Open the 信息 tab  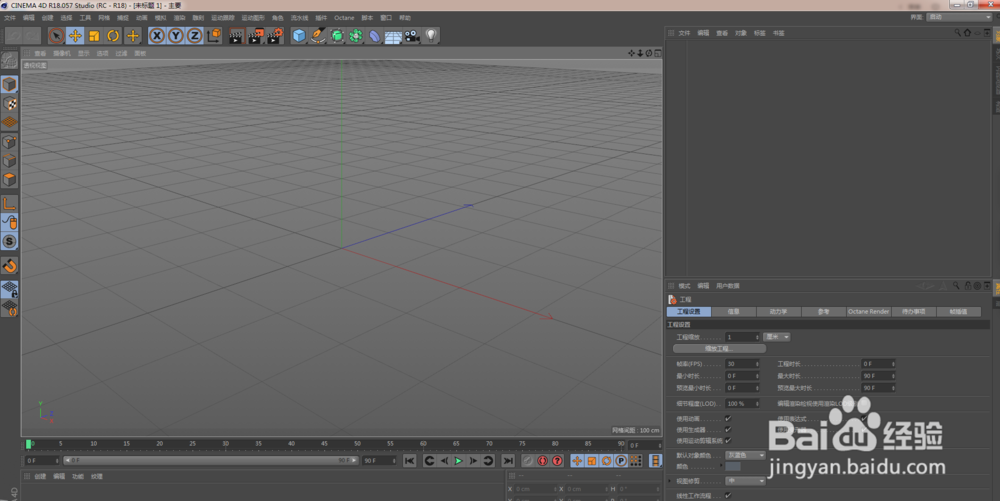pyautogui.click(x=733, y=312)
